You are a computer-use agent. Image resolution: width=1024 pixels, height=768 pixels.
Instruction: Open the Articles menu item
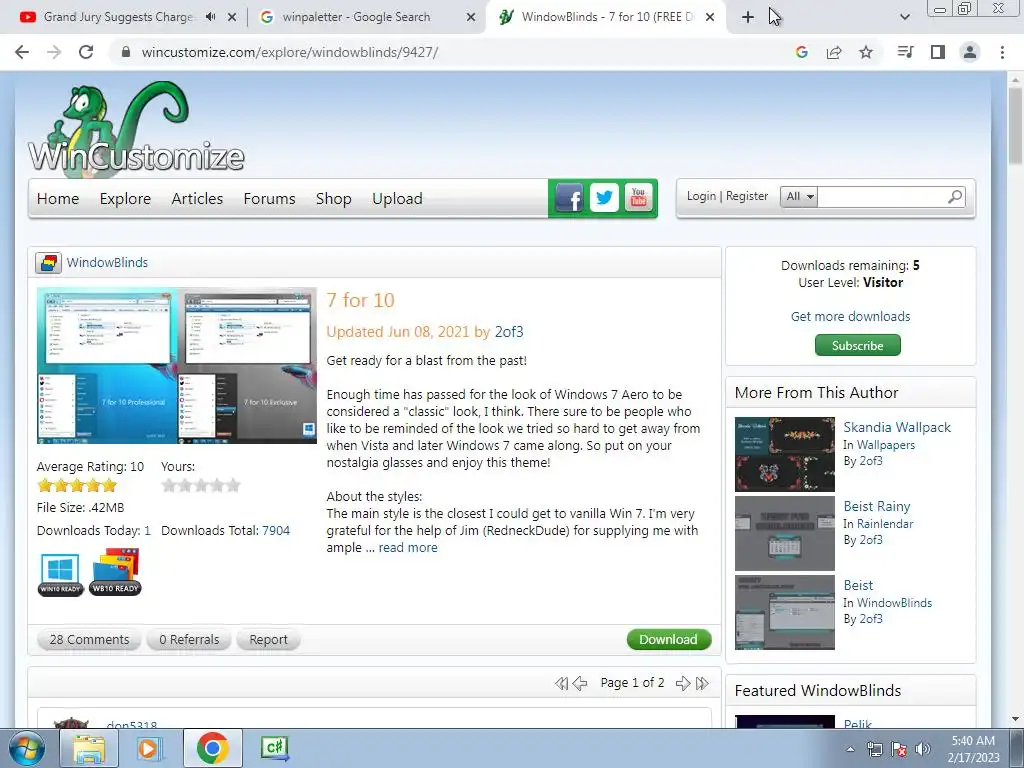tap(197, 199)
